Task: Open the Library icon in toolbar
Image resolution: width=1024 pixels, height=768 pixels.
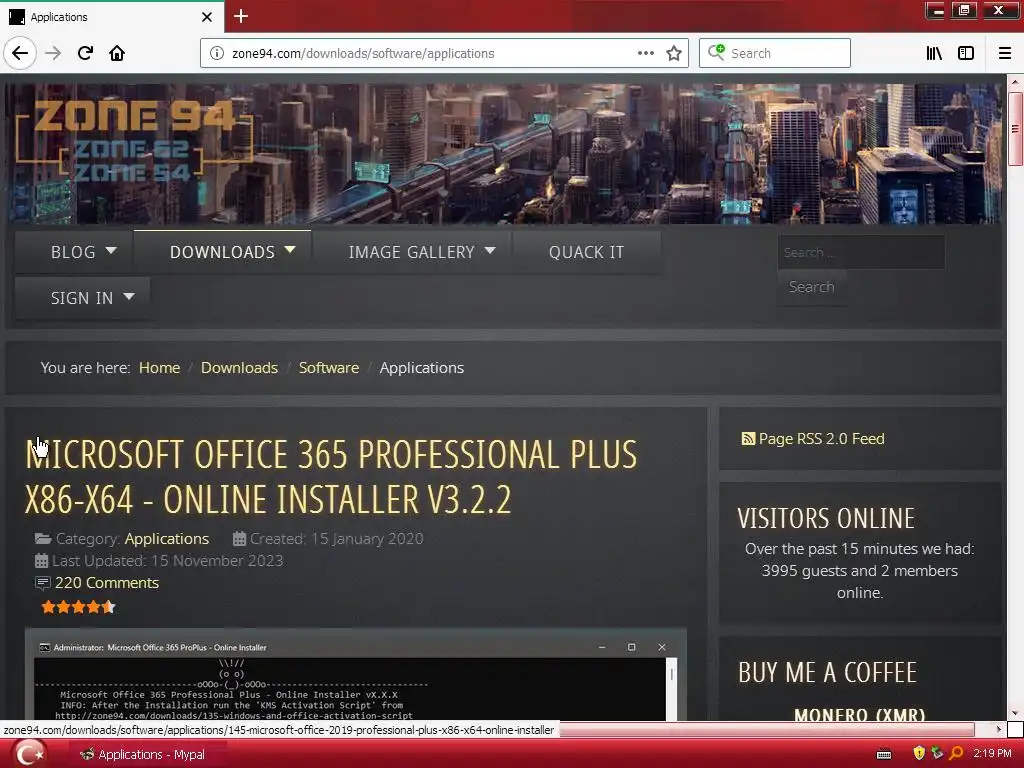Action: coord(934,53)
